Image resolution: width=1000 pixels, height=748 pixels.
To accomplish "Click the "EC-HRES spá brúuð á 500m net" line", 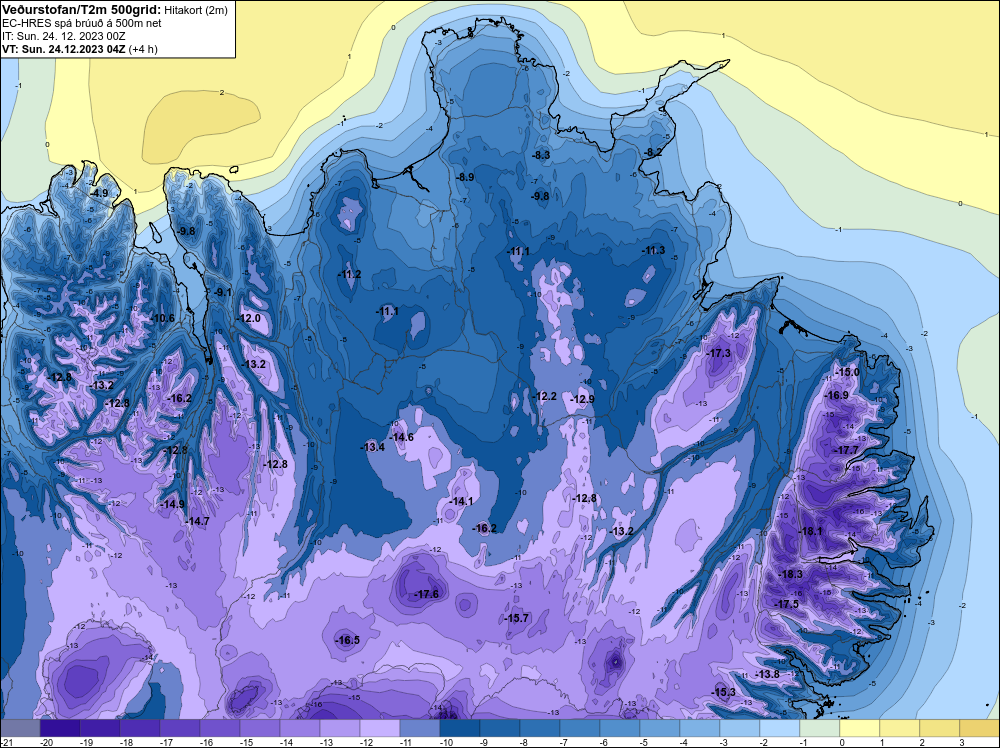I will point(82,23).
